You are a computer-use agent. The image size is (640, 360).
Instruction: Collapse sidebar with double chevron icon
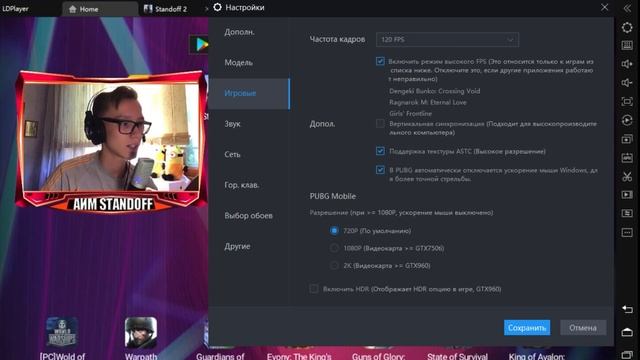[x=627, y=8]
